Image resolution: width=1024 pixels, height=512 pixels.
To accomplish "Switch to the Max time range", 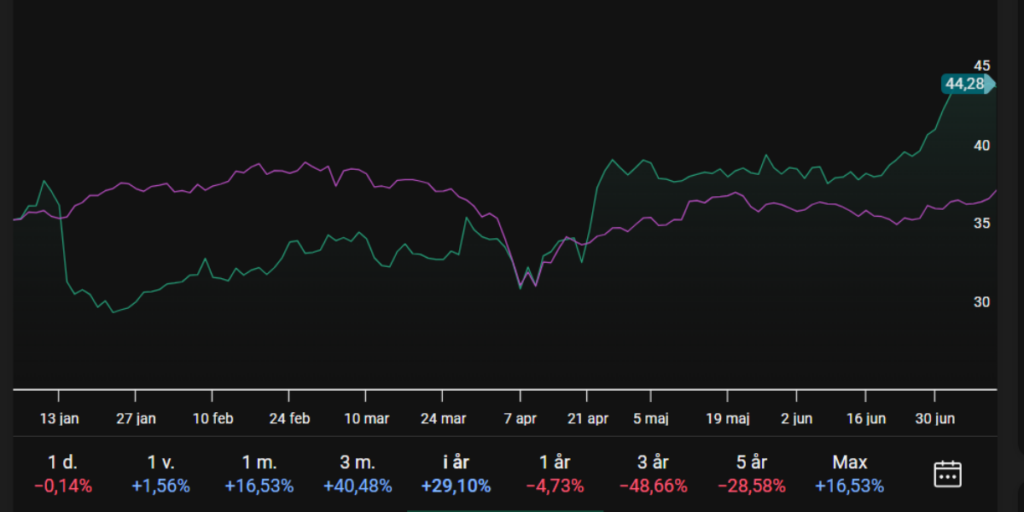I will tap(850, 474).
